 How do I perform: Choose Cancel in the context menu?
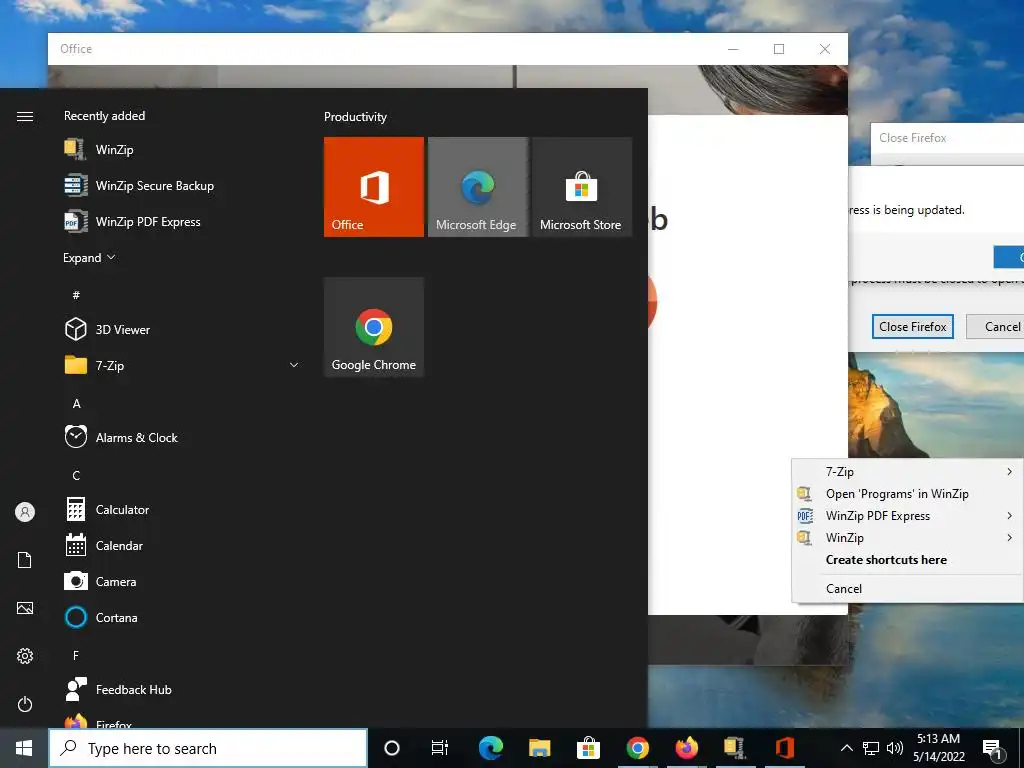coord(908,588)
